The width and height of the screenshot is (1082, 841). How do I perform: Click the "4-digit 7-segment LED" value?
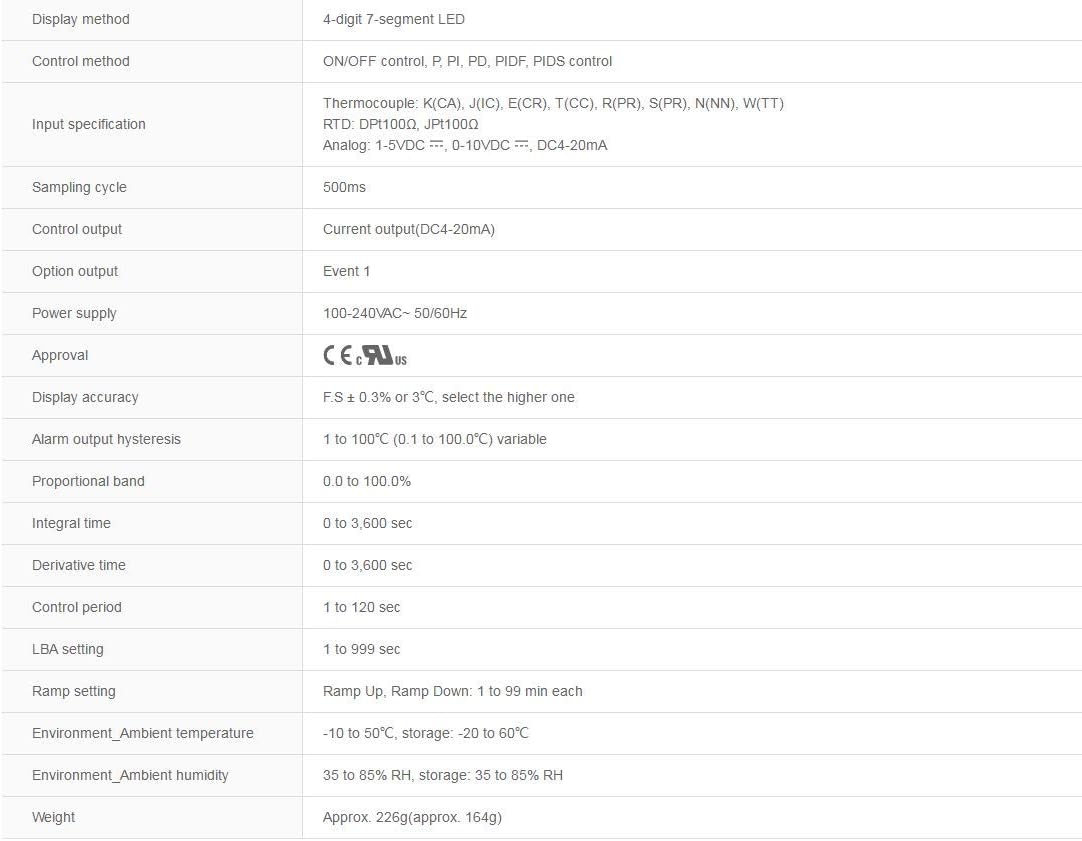tap(394, 19)
